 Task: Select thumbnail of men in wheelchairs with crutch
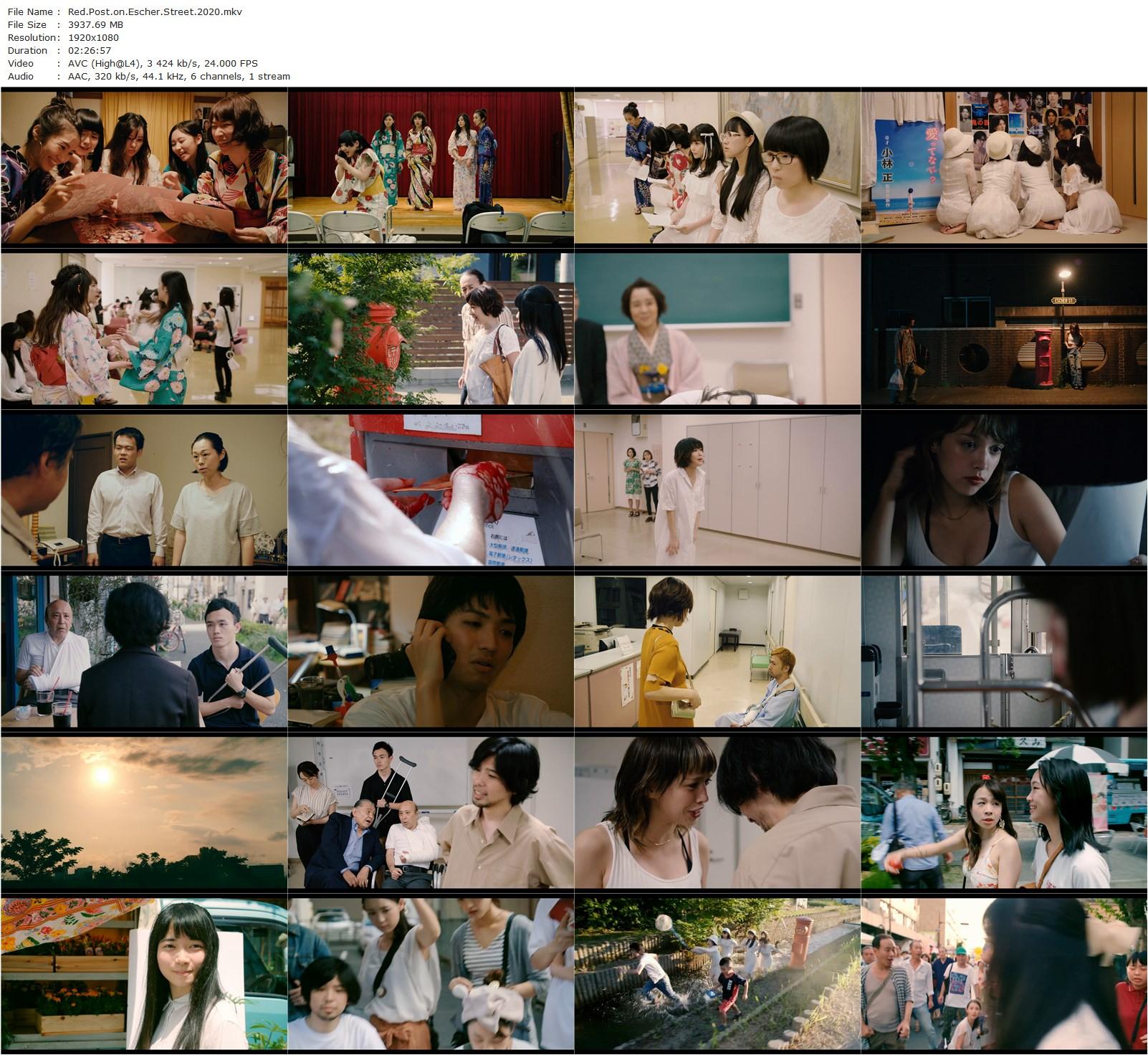431,813
